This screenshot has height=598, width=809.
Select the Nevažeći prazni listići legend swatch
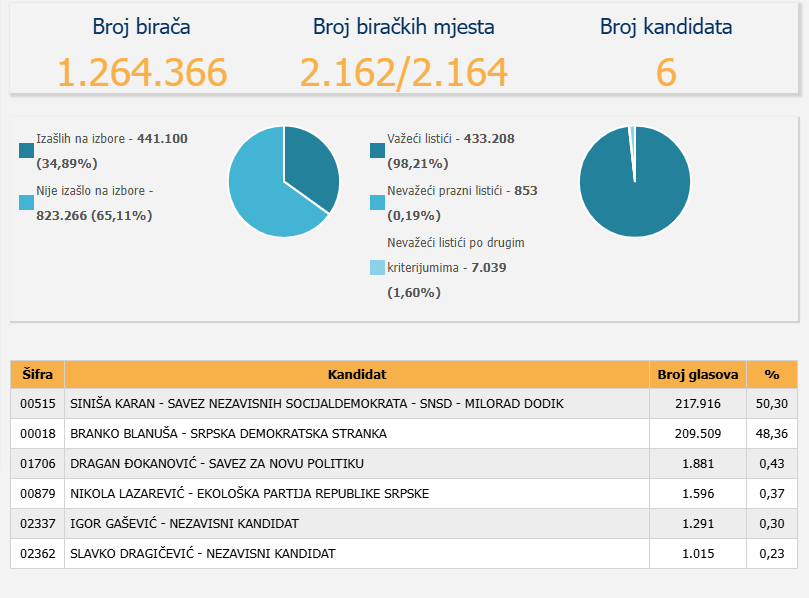point(377,203)
